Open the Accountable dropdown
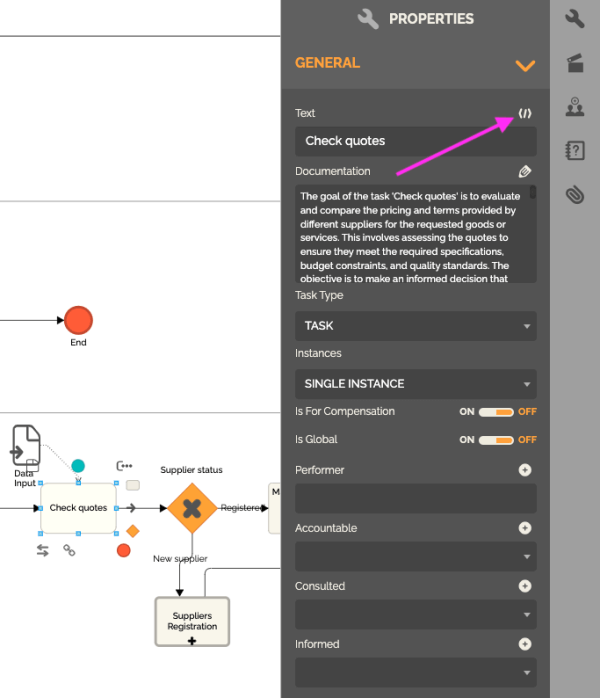The height and width of the screenshot is (698, 600). 415,557
